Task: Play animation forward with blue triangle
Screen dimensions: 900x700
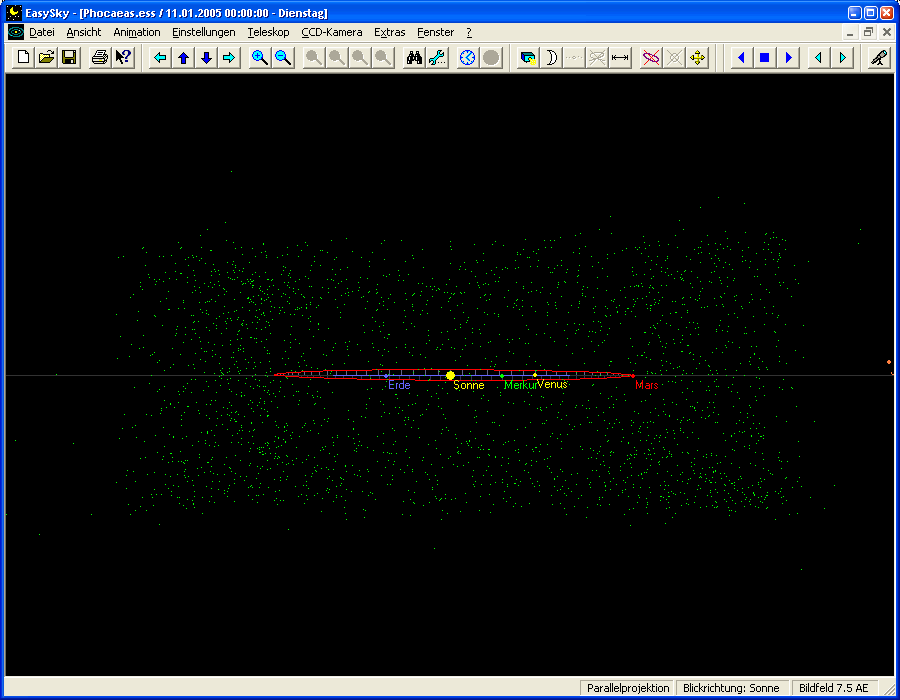Action: click(x=788, y=58)
